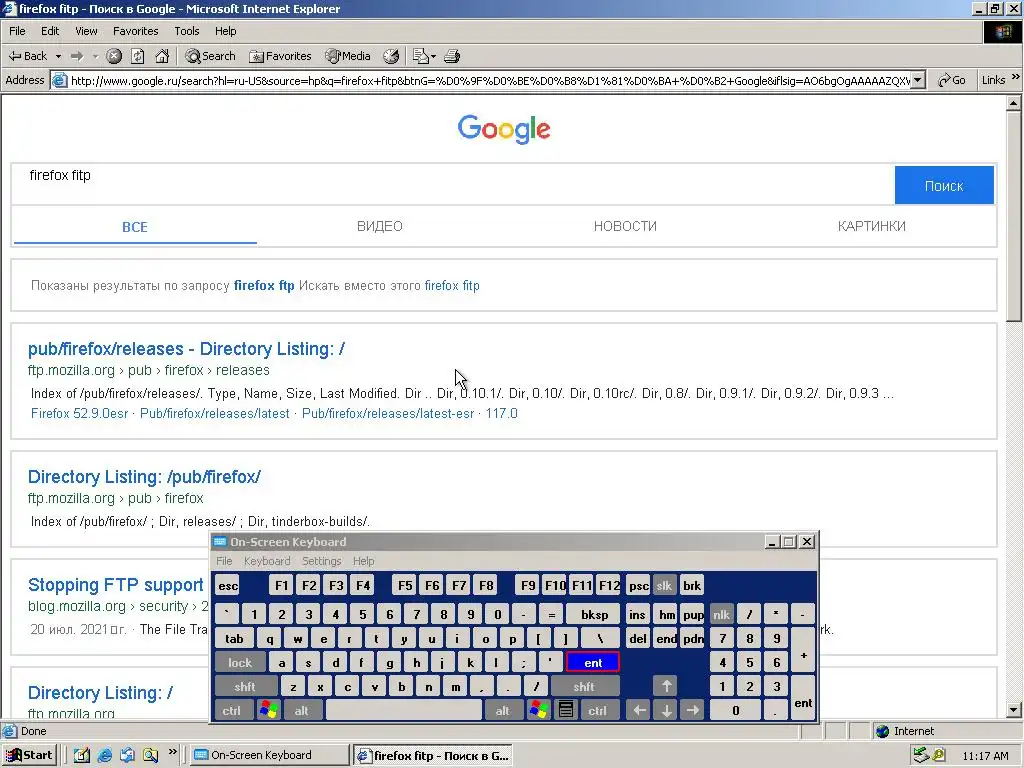The height and width of the screenshot is (768, 1024).
Task: Select the ВСЕ results tab
Action: [135, 227]
